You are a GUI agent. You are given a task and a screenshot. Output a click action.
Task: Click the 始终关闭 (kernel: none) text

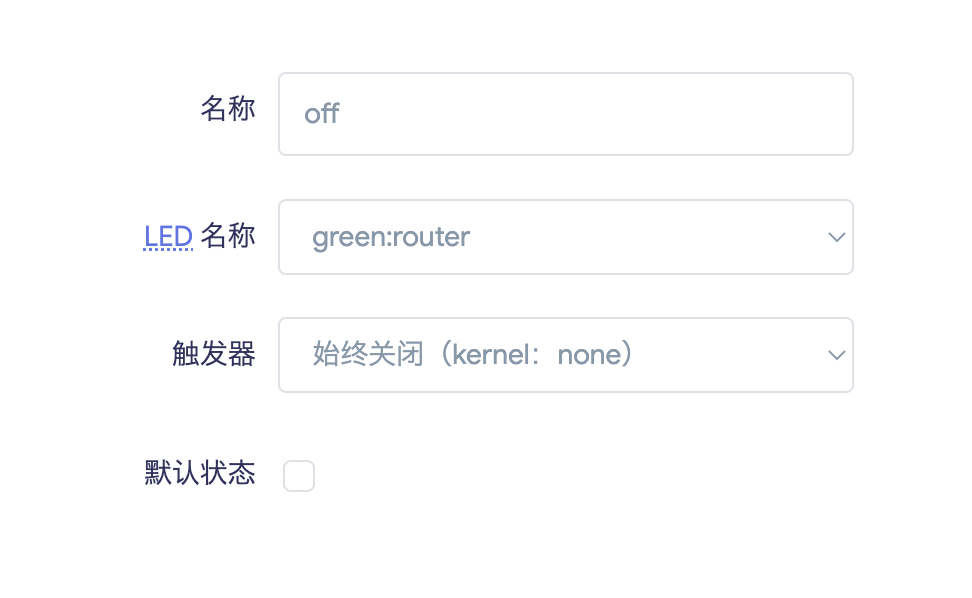(474, 354)
